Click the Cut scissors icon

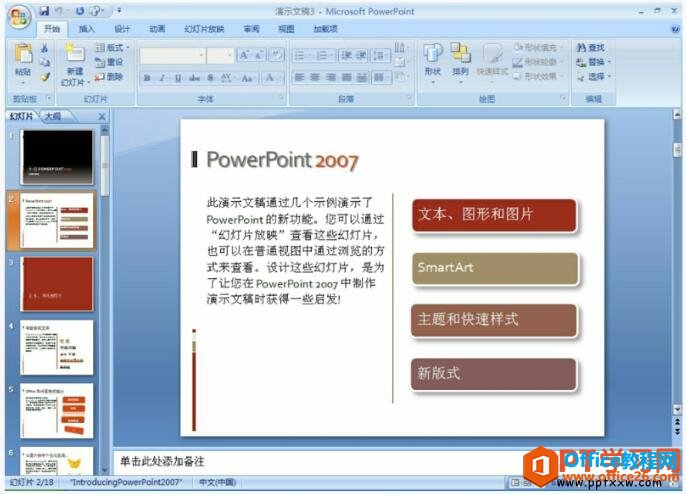point(44,47)
